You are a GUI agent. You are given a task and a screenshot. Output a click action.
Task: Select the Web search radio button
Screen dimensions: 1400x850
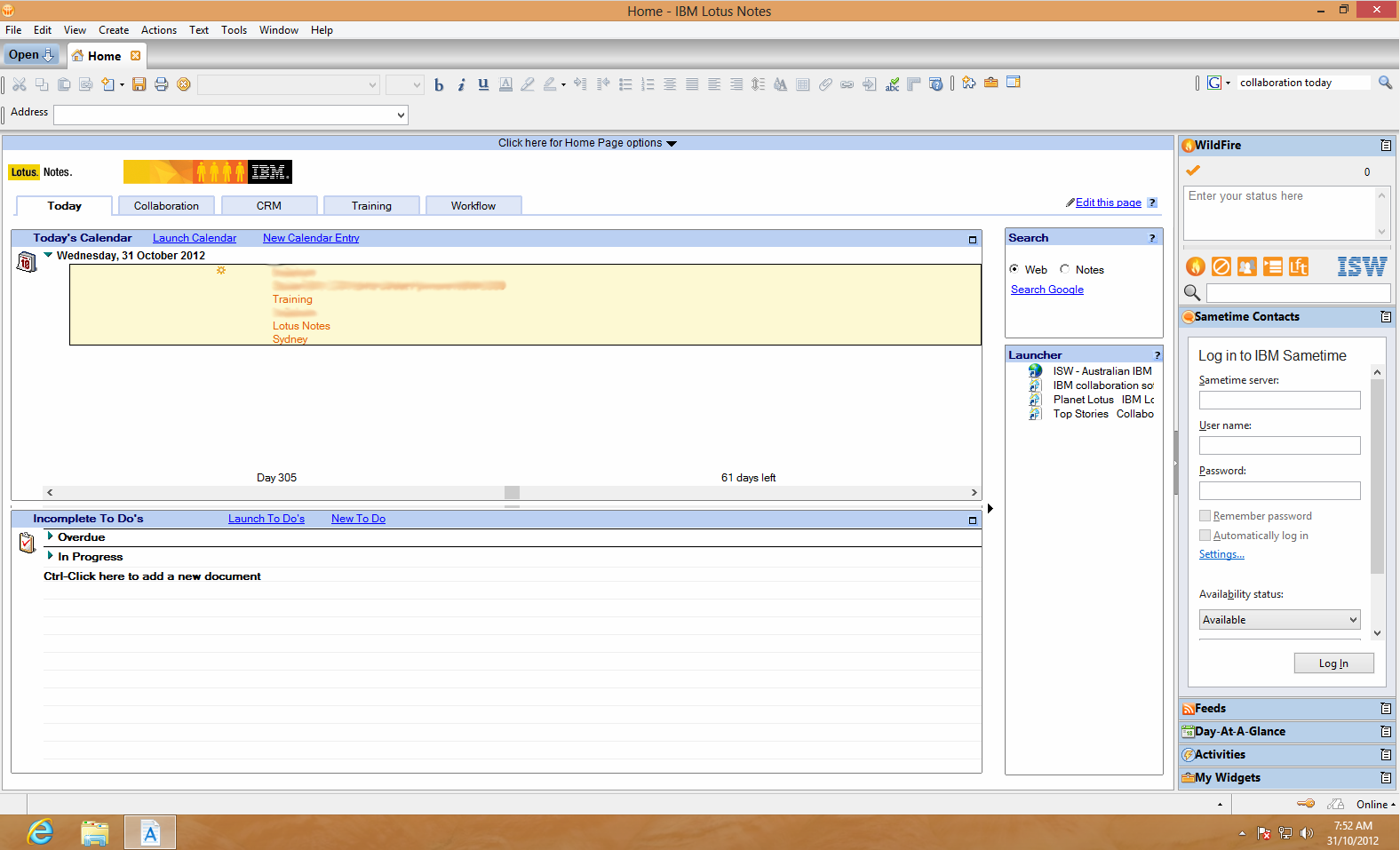1014,269
